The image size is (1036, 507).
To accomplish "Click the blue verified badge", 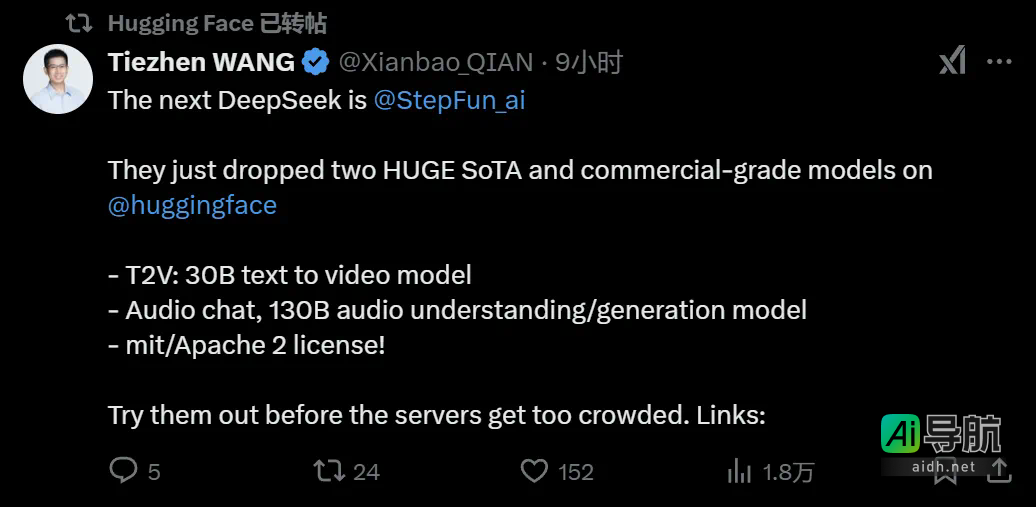I will pyautogui.click(x=316, y=62).
